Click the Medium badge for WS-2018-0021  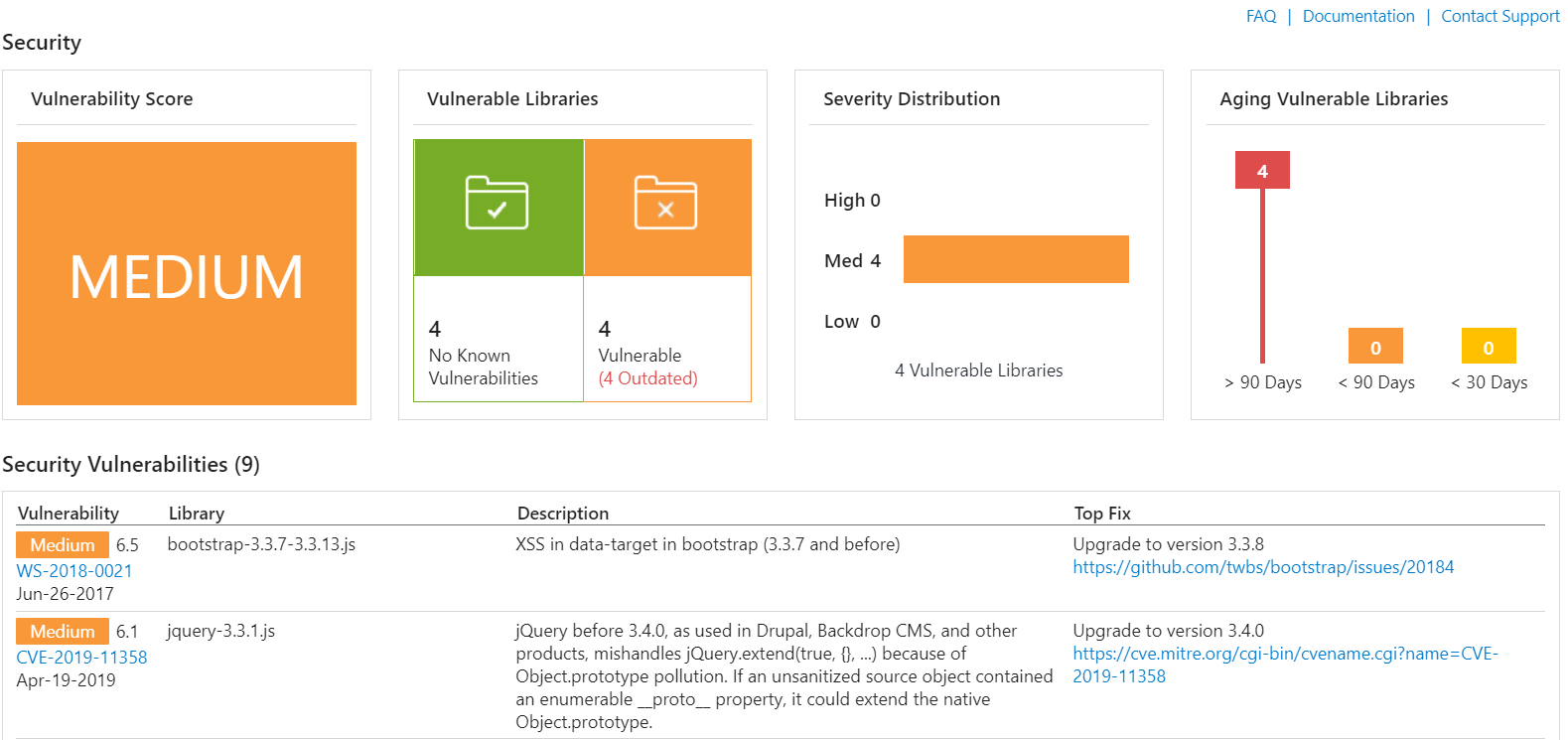(x=63, y=545)
